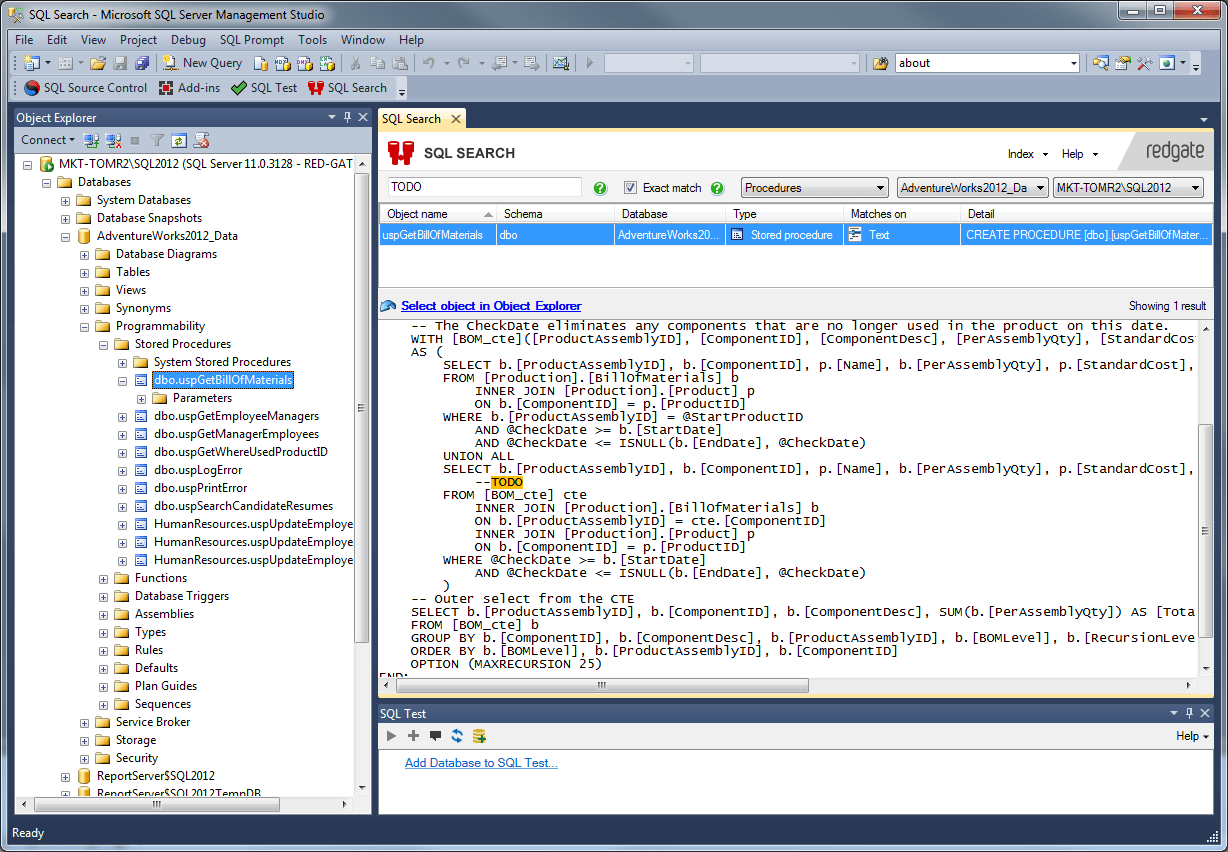Image resolution: width=1228 pixels, height=852 pixels.
Task: Expand the Tables folder node
Action: click(x=85, y=272)
